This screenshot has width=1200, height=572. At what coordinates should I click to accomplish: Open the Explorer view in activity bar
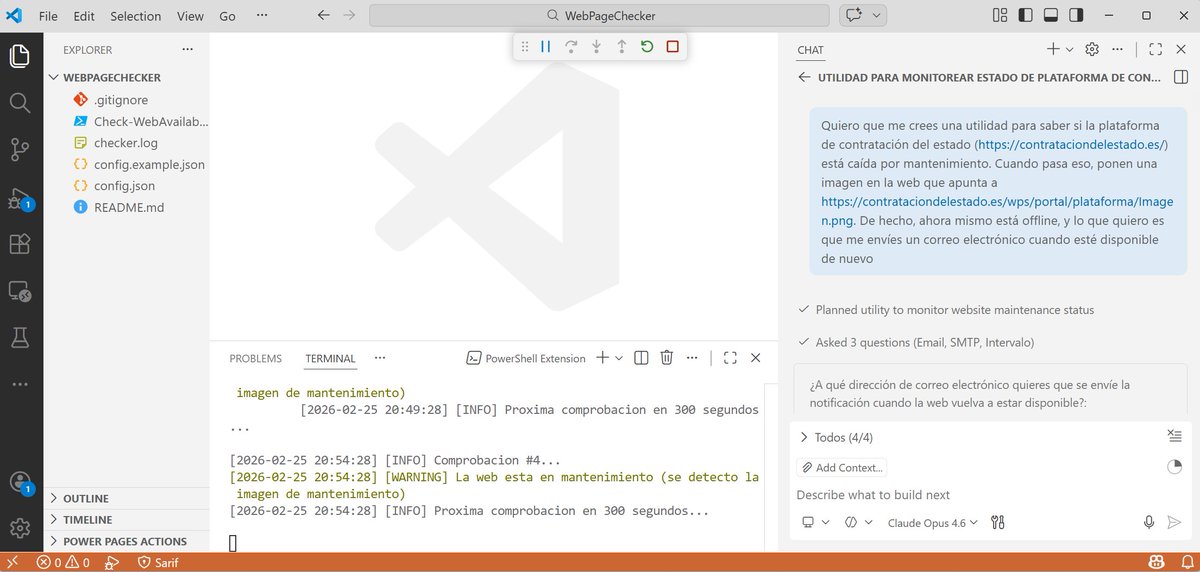(x=19, y=56)
